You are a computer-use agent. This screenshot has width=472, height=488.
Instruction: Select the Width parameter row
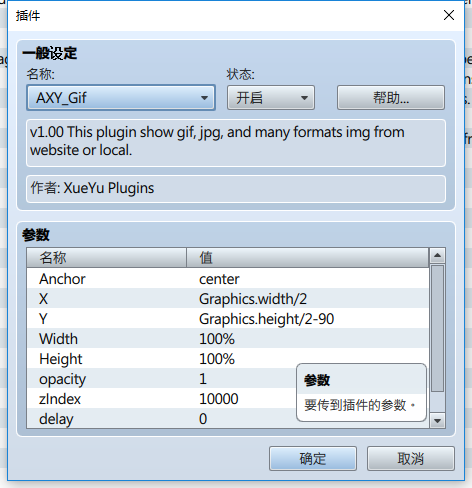point(228,338)
